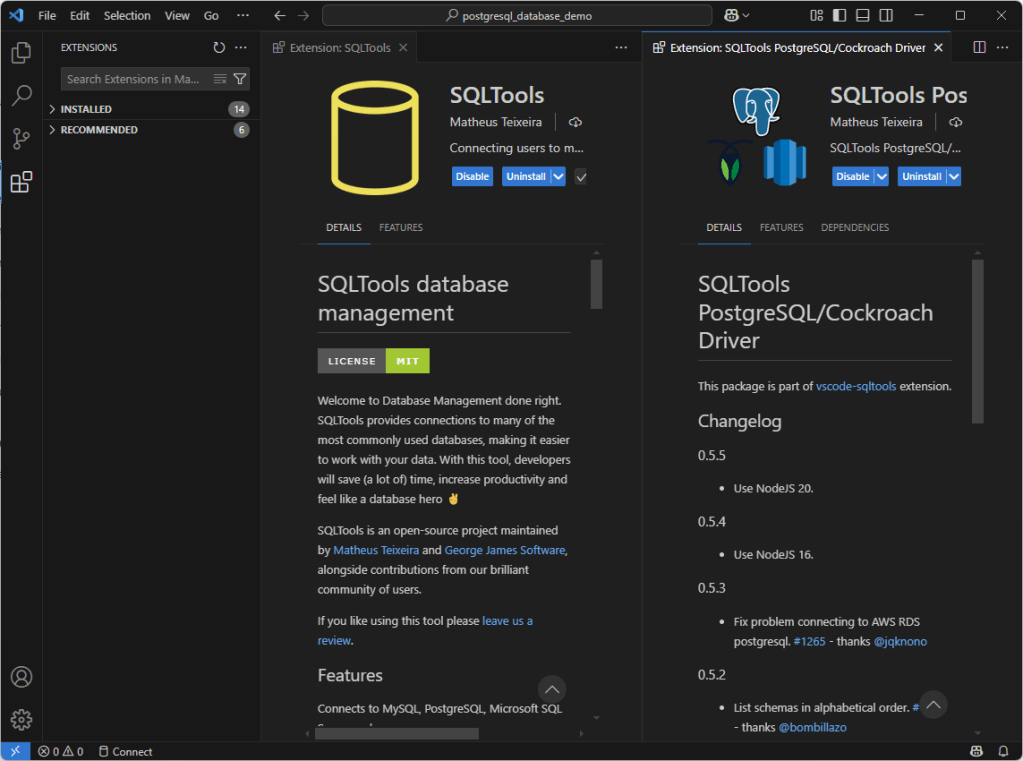
Task: Switch to the Dependencies tab
Action: coord(854,228)
